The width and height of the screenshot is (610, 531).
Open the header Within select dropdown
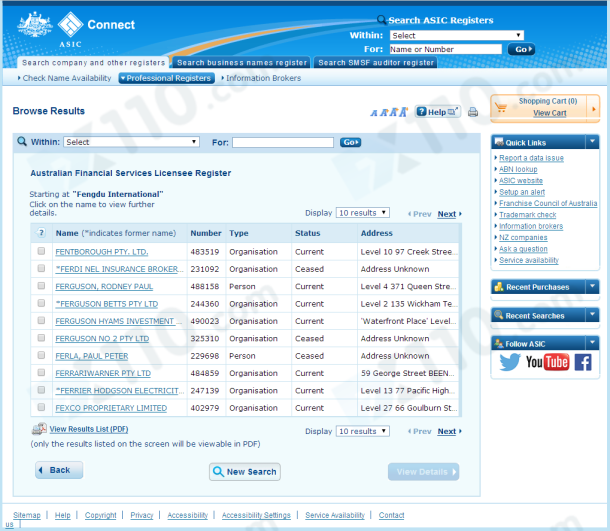(456, 35)
